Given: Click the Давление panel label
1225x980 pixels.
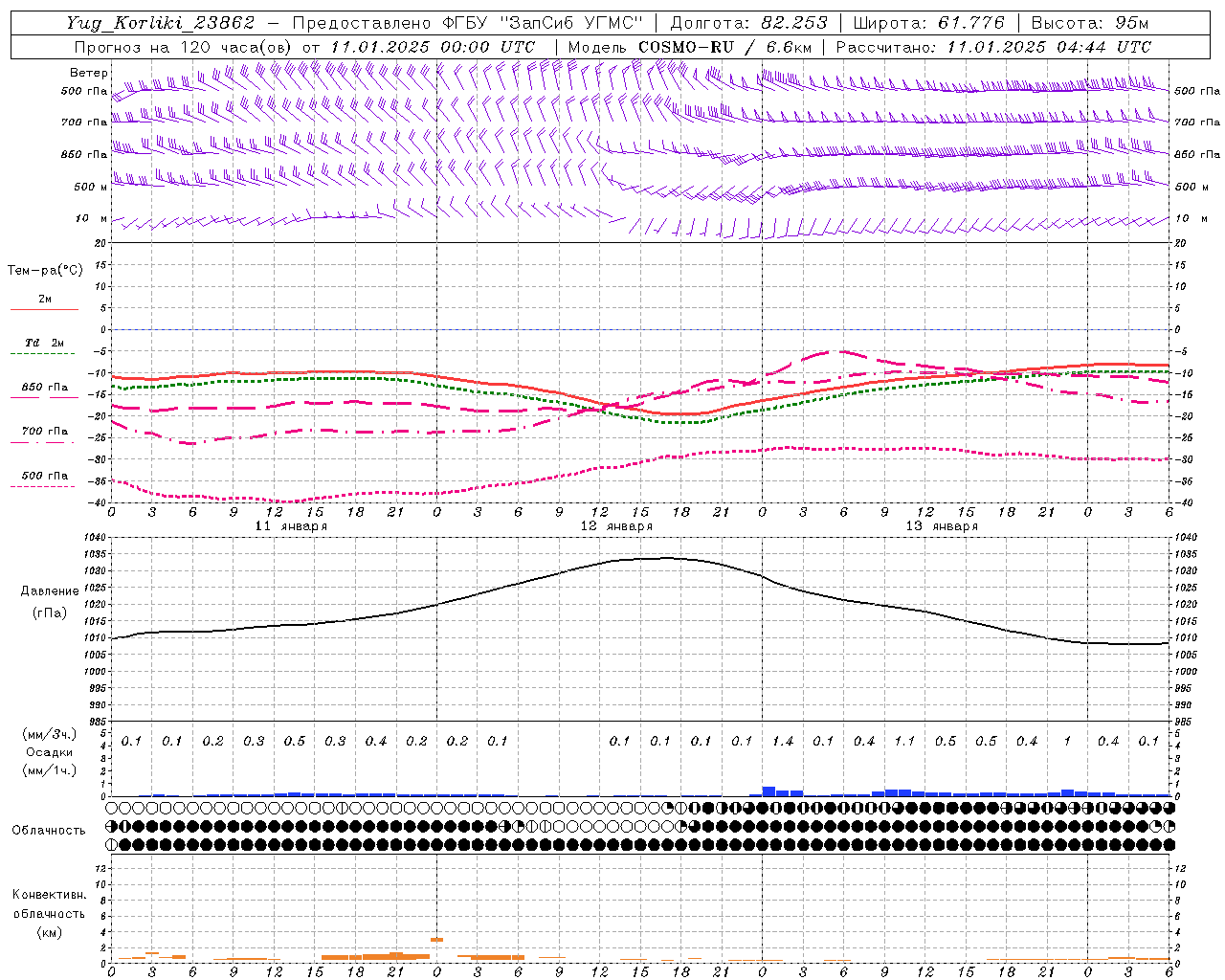Looking at the screenshot, I should point(50,591).
